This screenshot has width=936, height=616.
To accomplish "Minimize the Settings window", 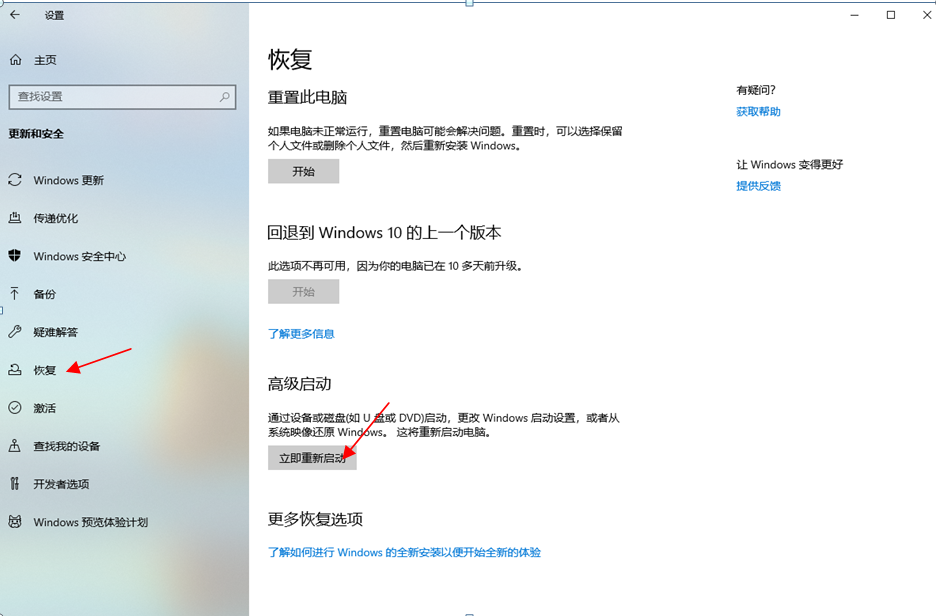I will (x=855, y=15).
